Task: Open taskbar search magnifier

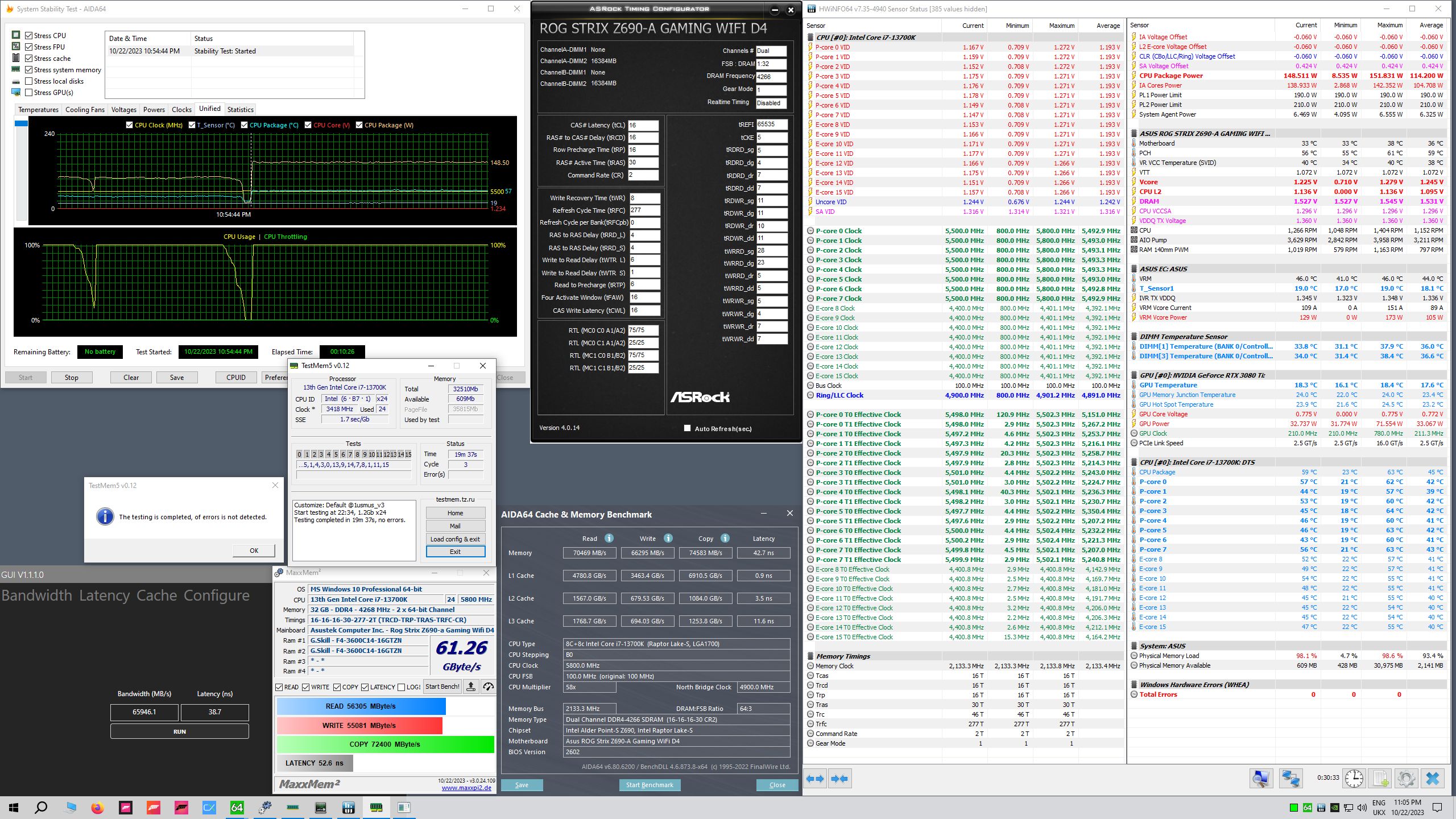Action: pyautogui.click(x=41, y=808)
